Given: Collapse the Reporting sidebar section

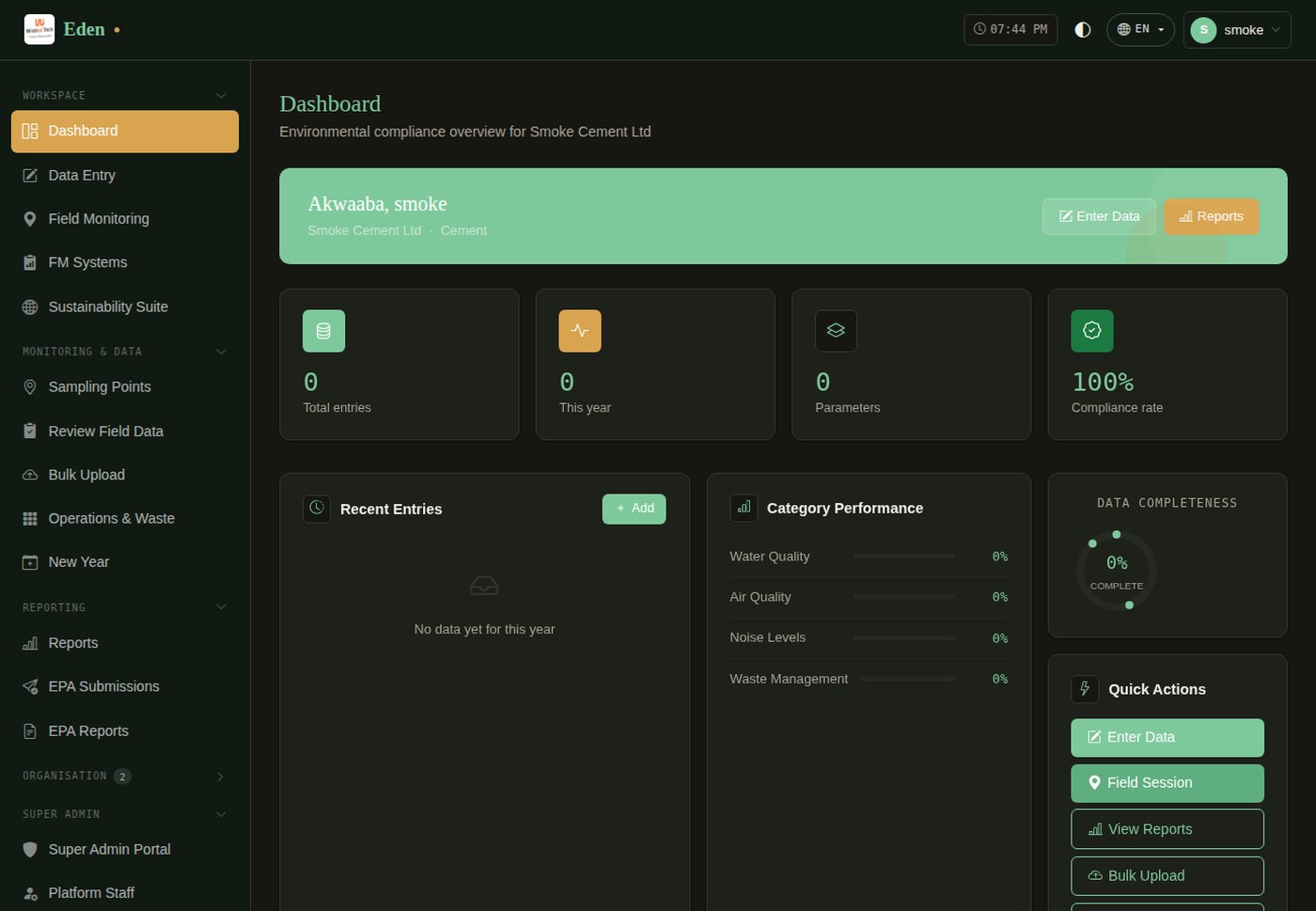Looking at the screenshot, I should [221, 607].
